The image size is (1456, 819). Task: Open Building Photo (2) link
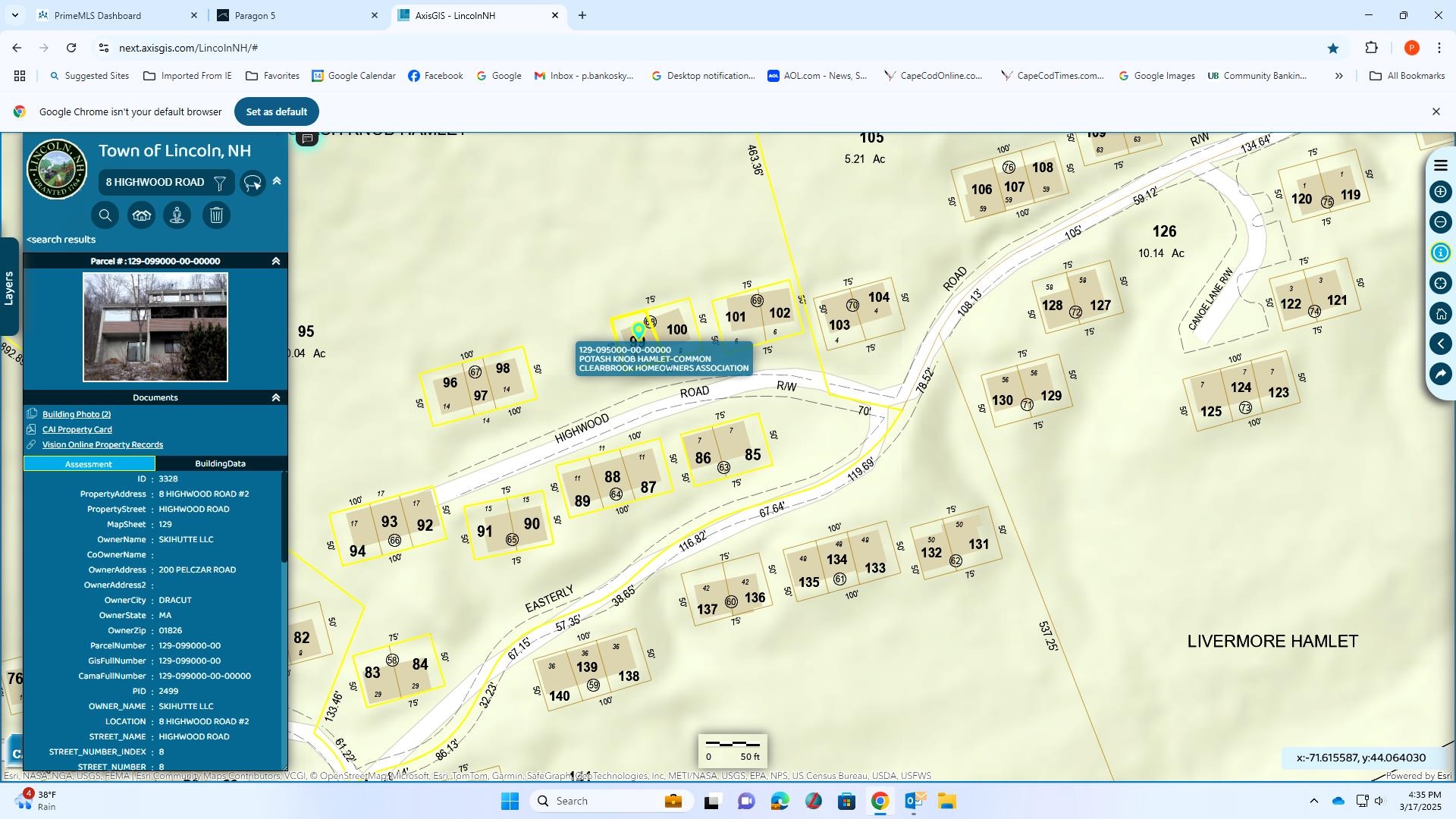coord(77,414)
